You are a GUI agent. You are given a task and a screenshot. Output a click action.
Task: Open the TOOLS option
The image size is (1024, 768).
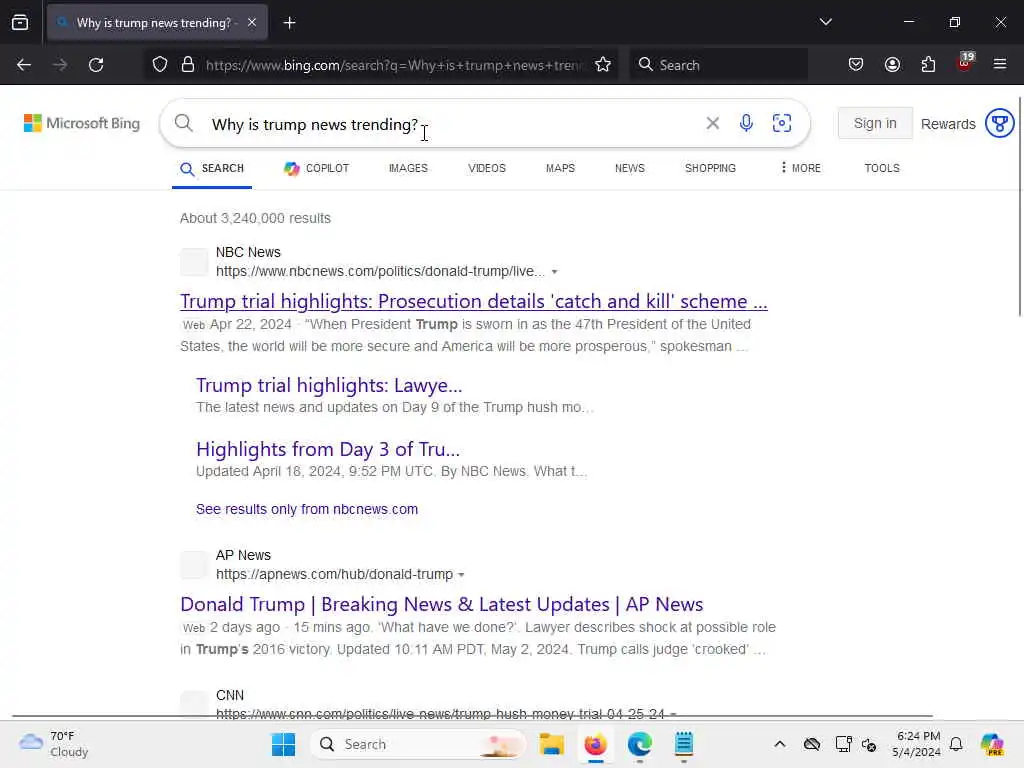882,168
